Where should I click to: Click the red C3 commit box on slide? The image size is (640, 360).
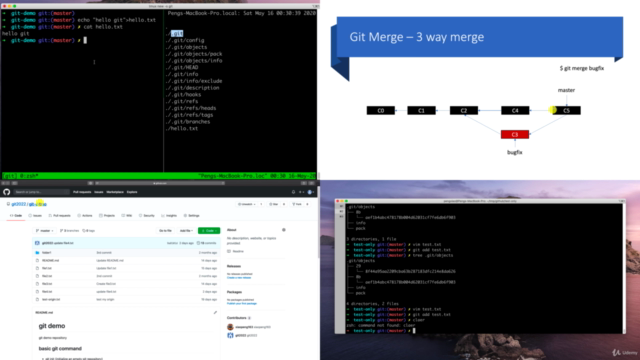click(515, 134)
